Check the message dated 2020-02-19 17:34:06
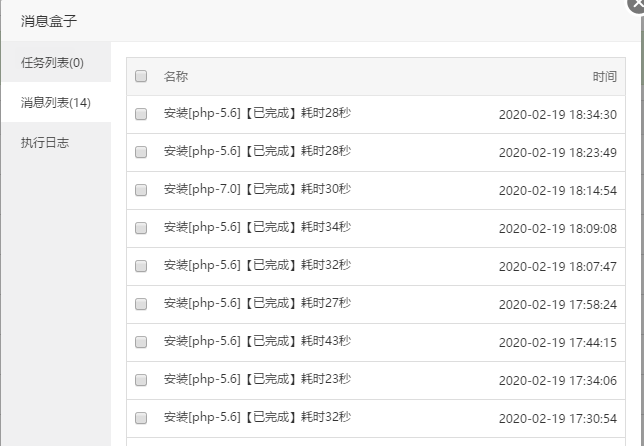Viewport: 644px width, 446px height. point(141,380)
